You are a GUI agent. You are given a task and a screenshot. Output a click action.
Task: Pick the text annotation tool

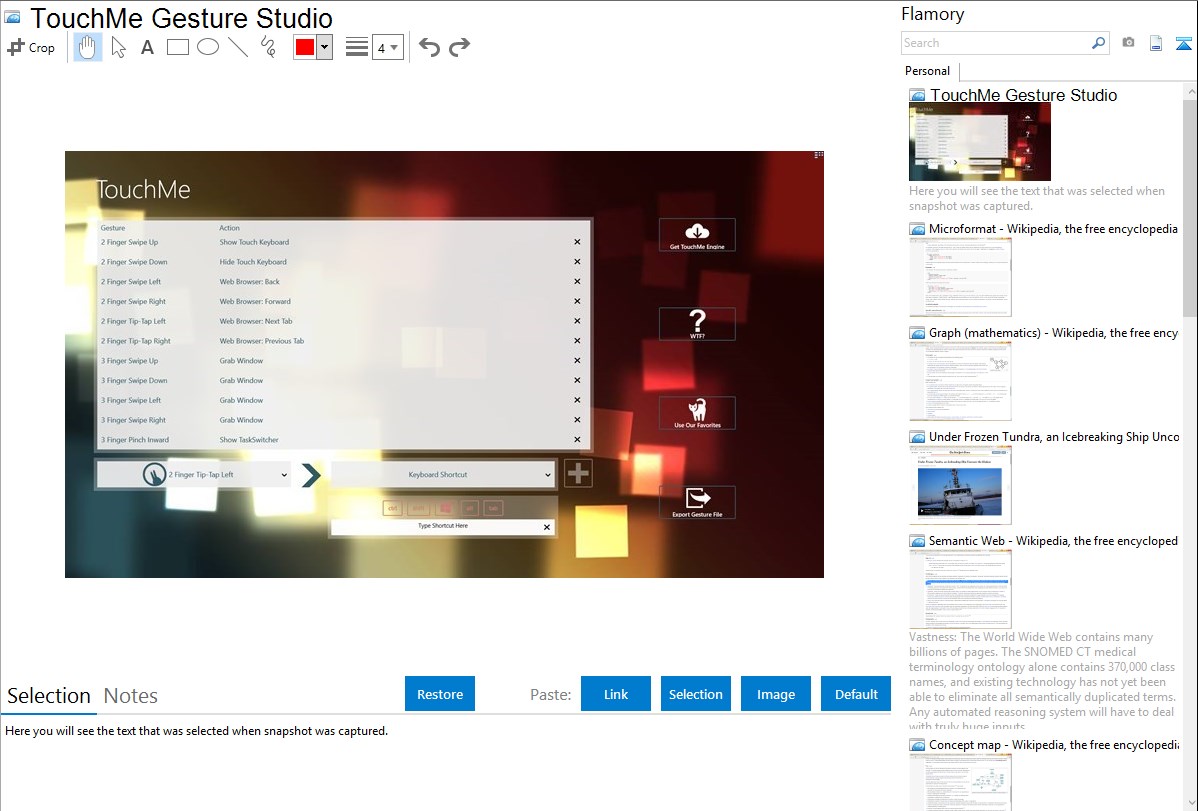point(147,47)
